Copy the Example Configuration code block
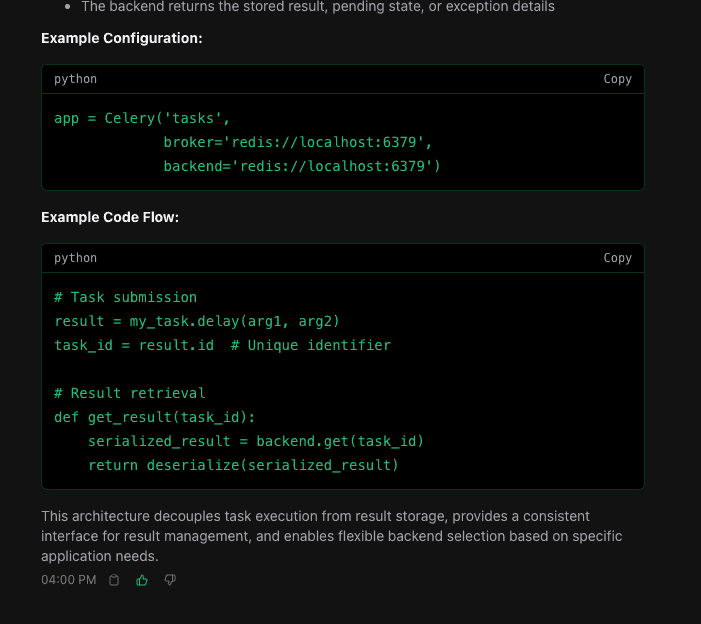The image size is (701, 624). [617, 79]
